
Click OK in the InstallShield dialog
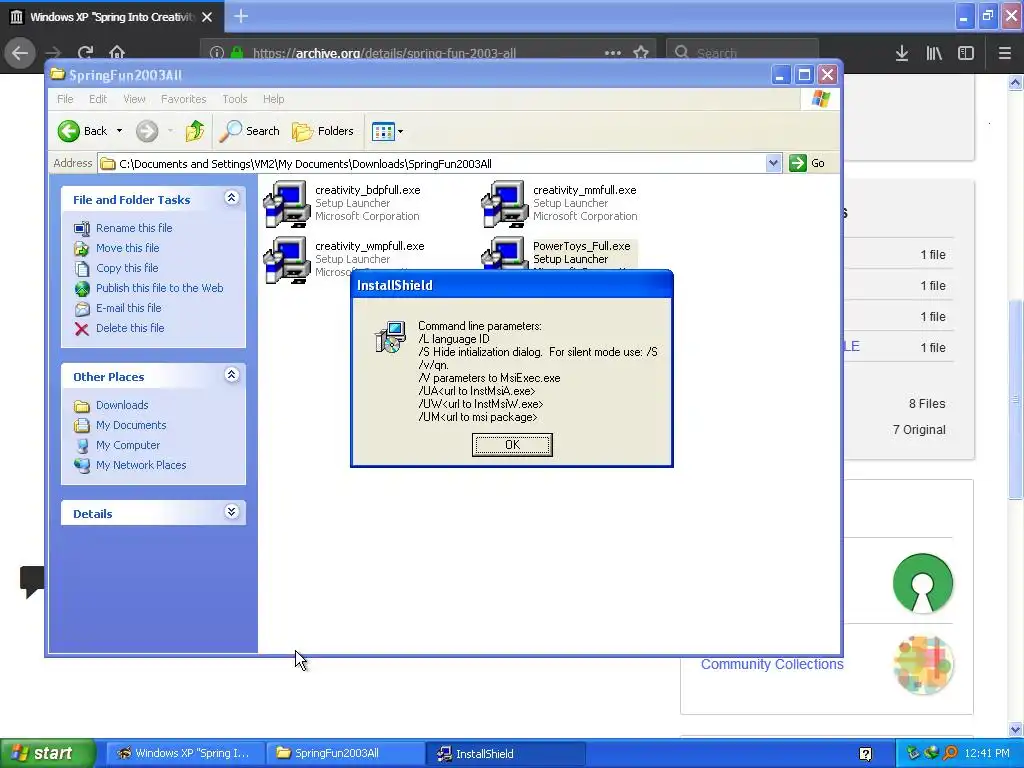click(512, 445)
